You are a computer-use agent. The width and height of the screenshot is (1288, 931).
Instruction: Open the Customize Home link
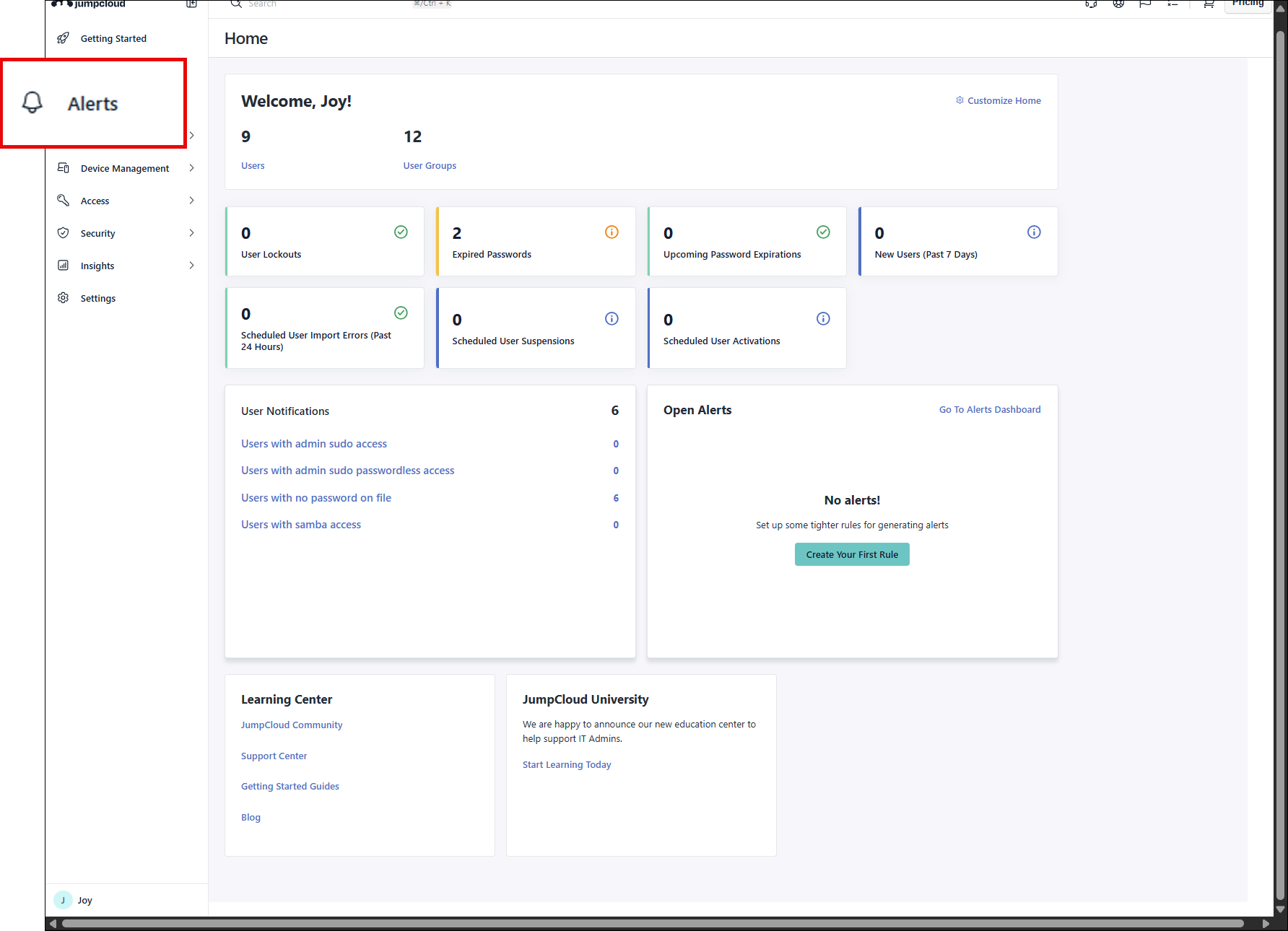(1004, 100)
